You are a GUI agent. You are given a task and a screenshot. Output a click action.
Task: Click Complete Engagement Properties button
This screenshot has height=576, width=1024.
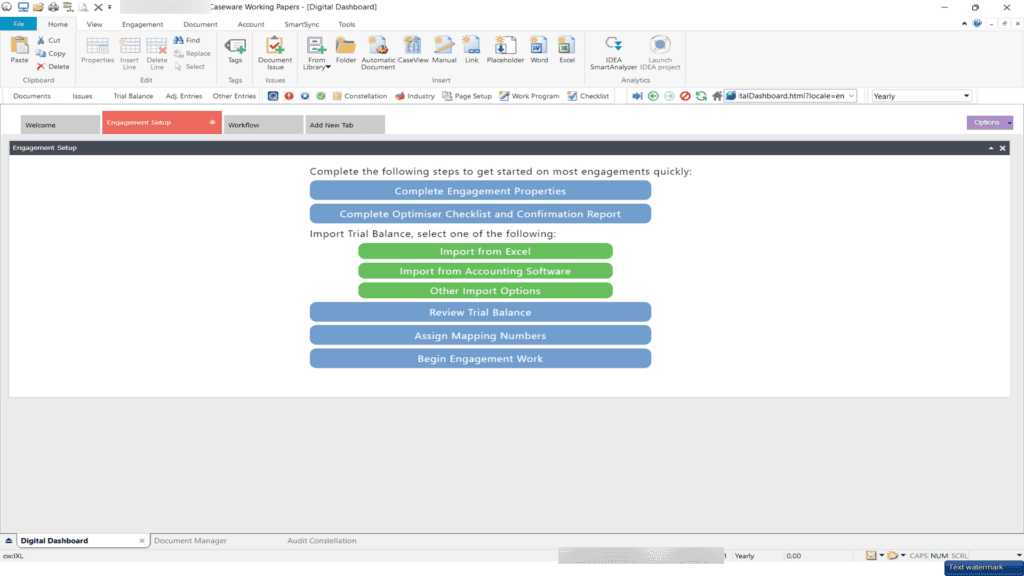point(480,191)
